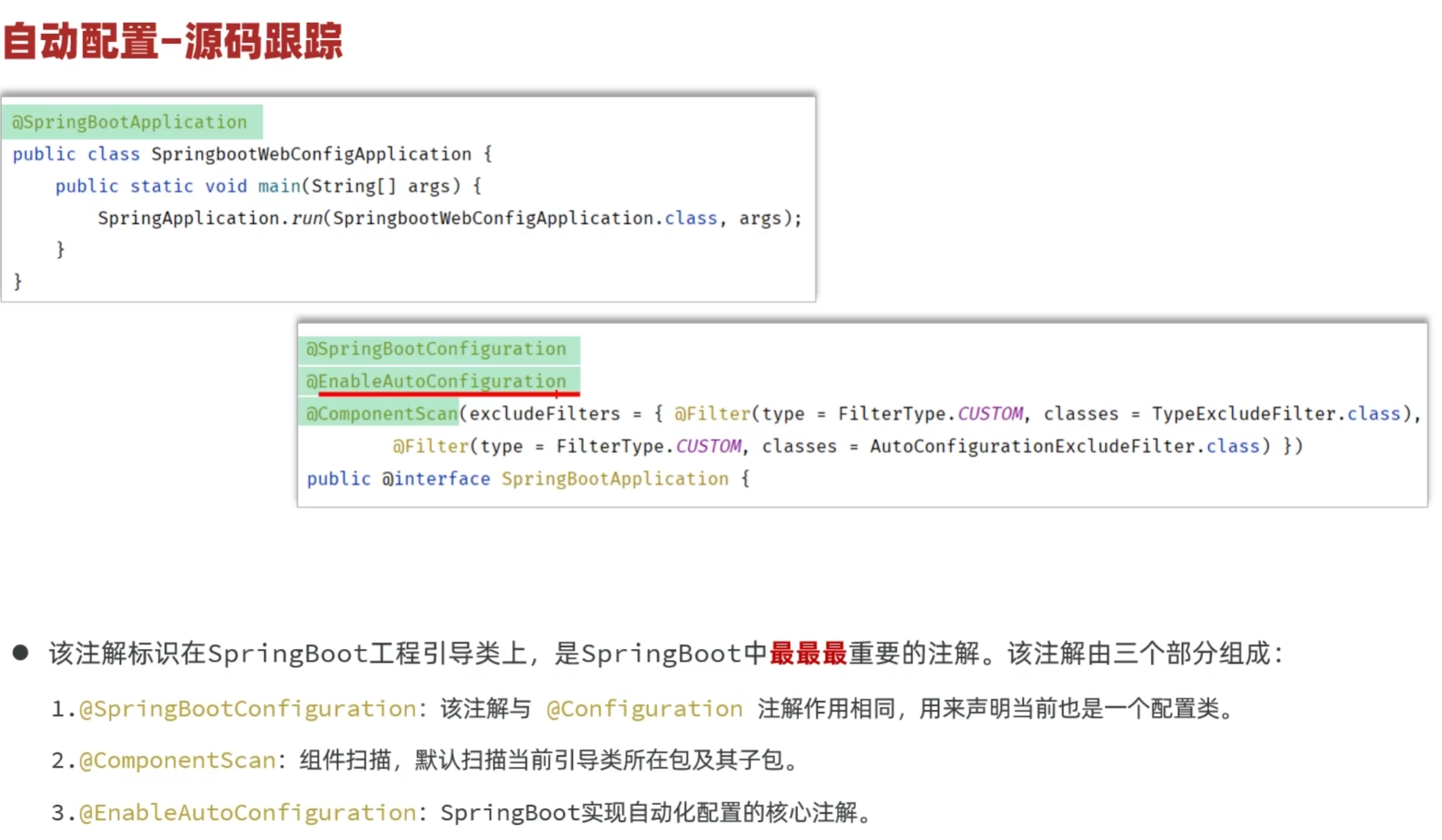The image size is (1442, 840).
Task: Click the black bullet point before 该注解
Action: 21,652
